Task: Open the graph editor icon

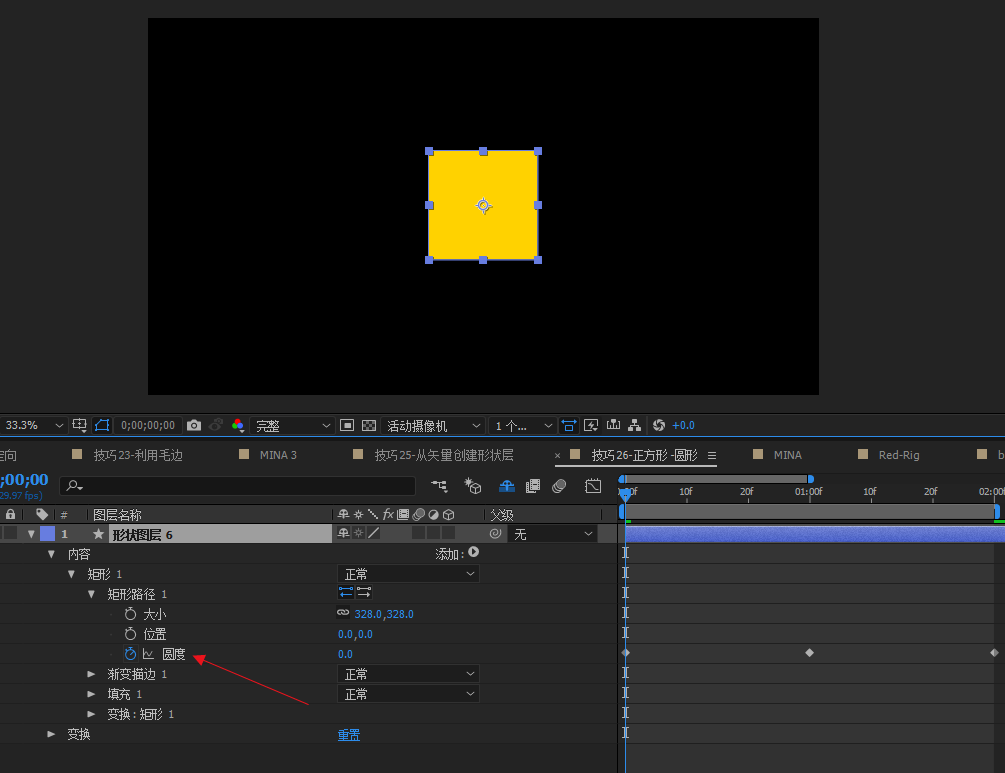Action: point(593,486)
